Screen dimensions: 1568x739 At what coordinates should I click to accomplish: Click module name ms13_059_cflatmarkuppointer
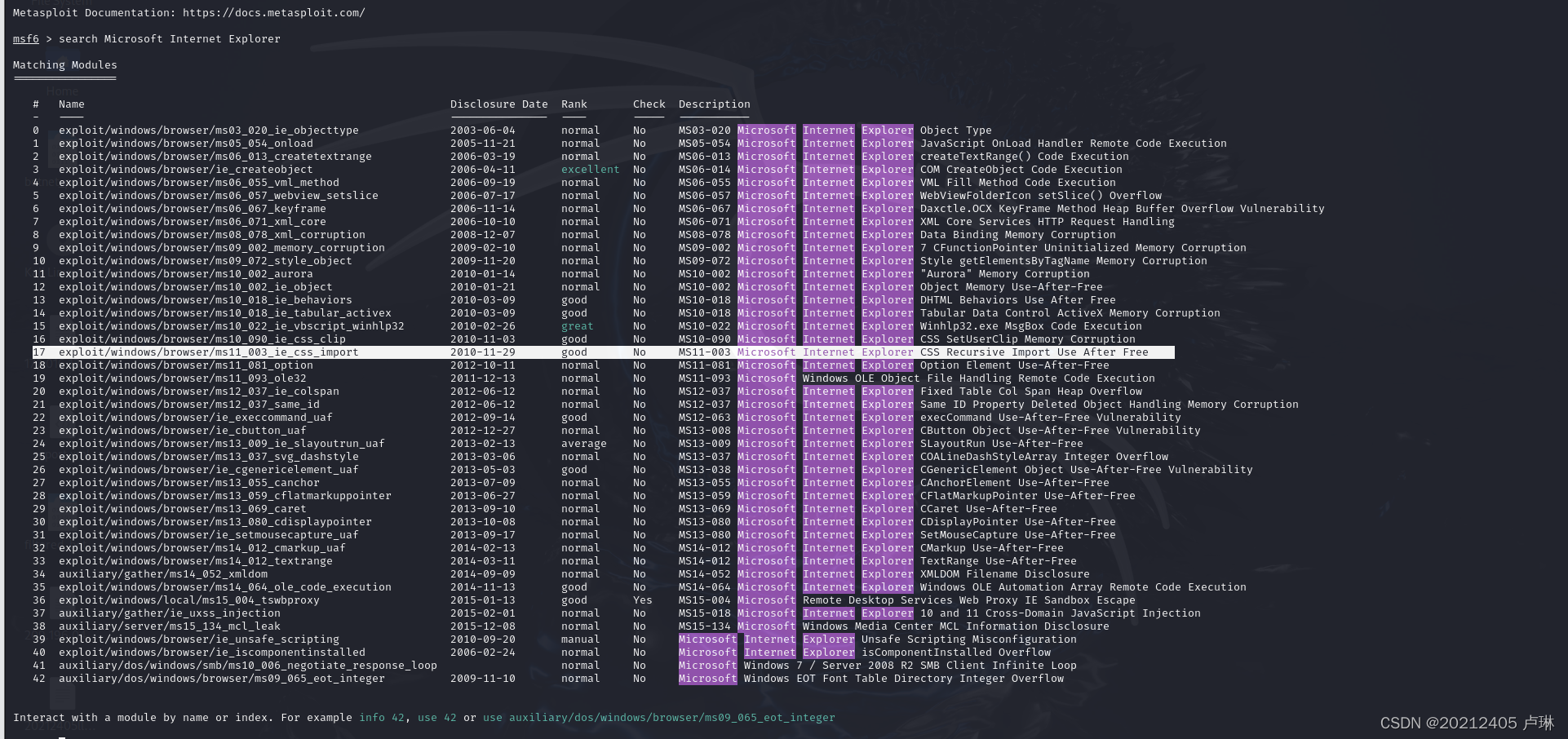click(x=225, y=496)
